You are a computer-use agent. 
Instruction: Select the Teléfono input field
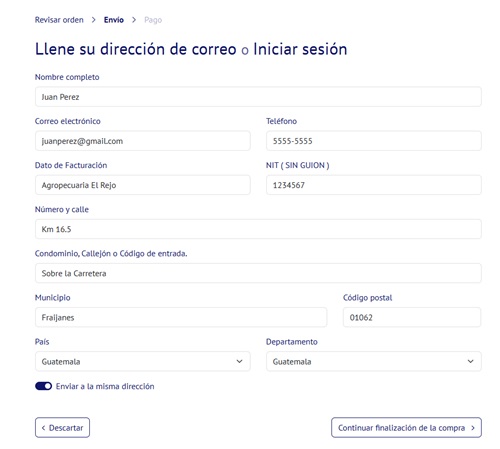374,141
